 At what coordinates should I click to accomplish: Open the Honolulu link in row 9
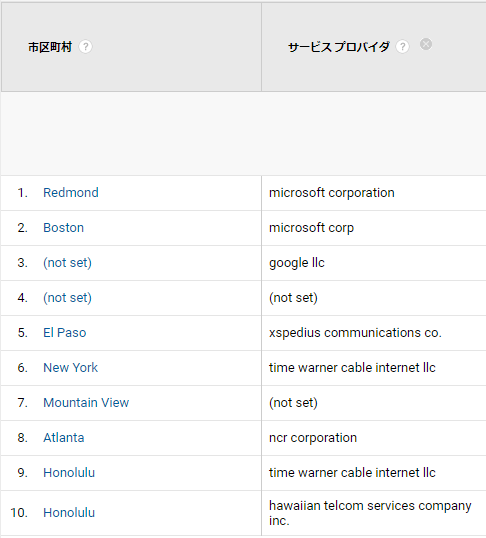click(x=69, y=473)
